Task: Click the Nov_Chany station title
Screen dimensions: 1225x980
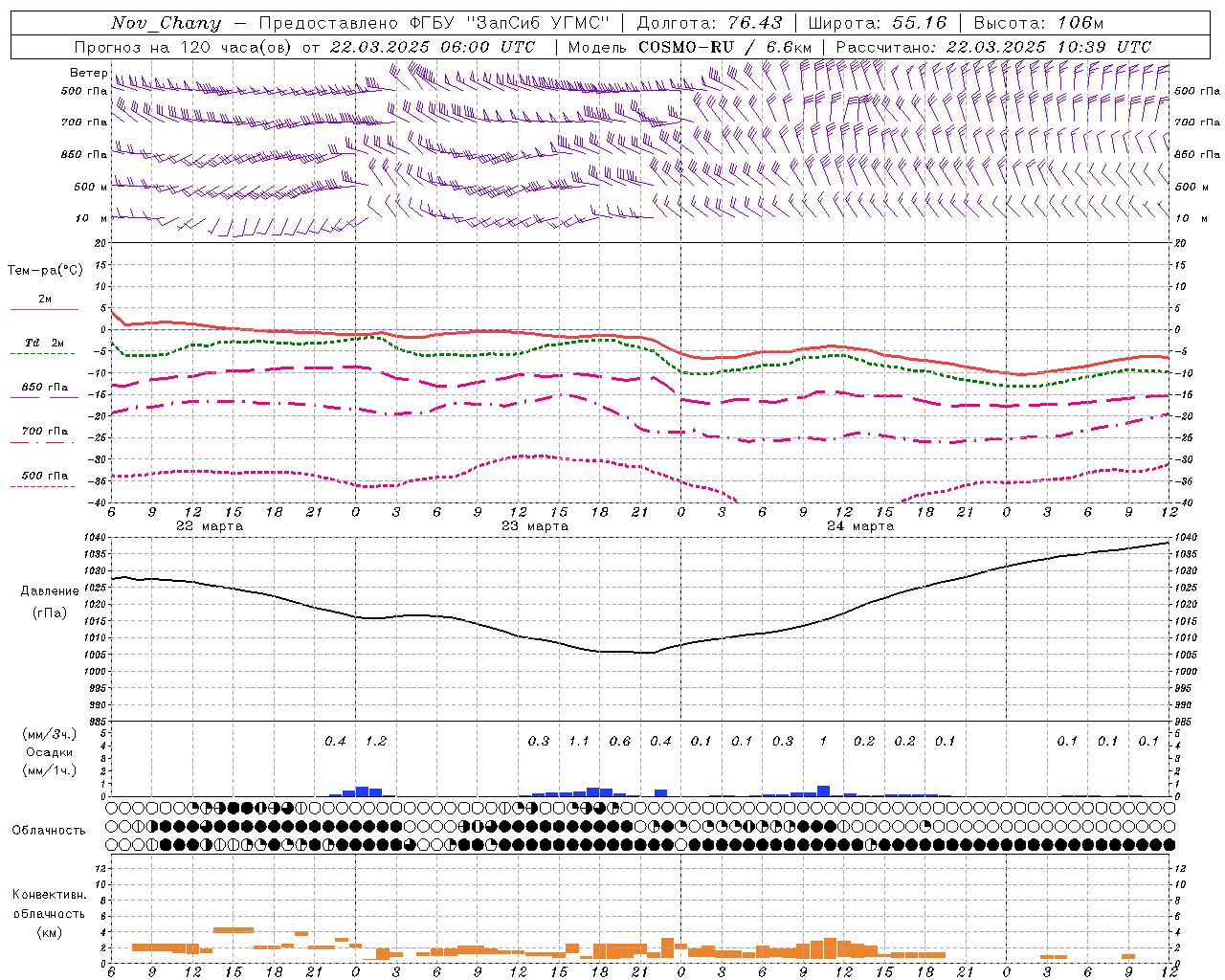Action: 166,23
